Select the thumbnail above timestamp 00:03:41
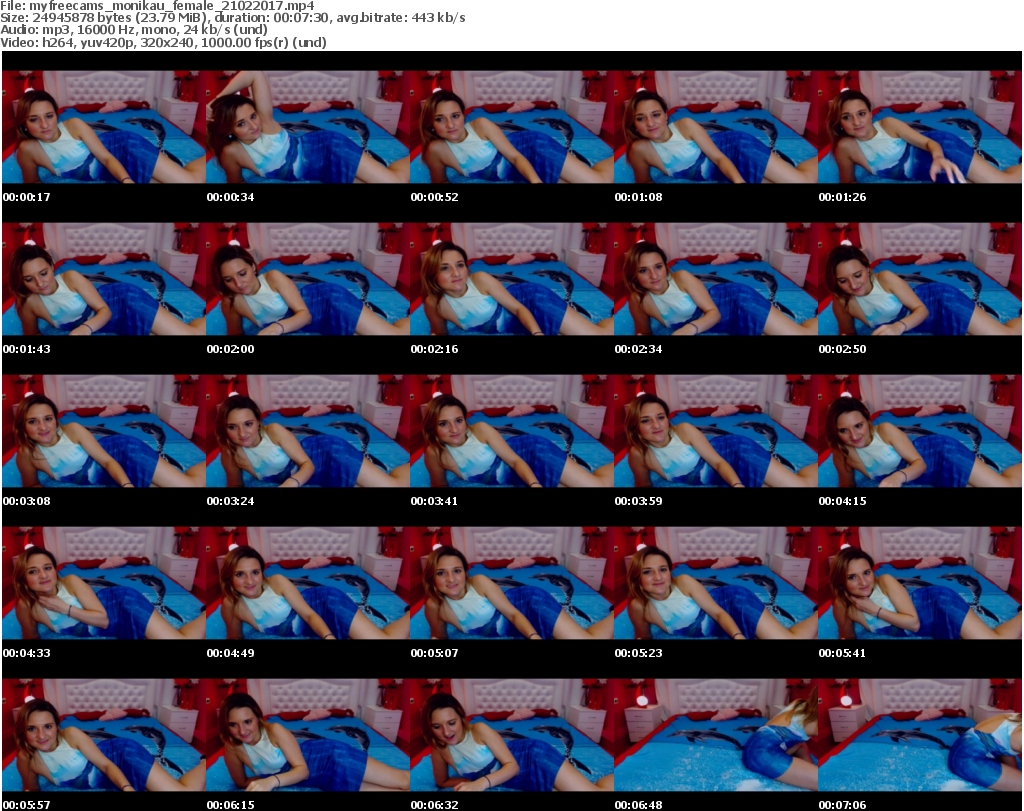This screenshot has width=1024, height=811. (x=511, y=431)
